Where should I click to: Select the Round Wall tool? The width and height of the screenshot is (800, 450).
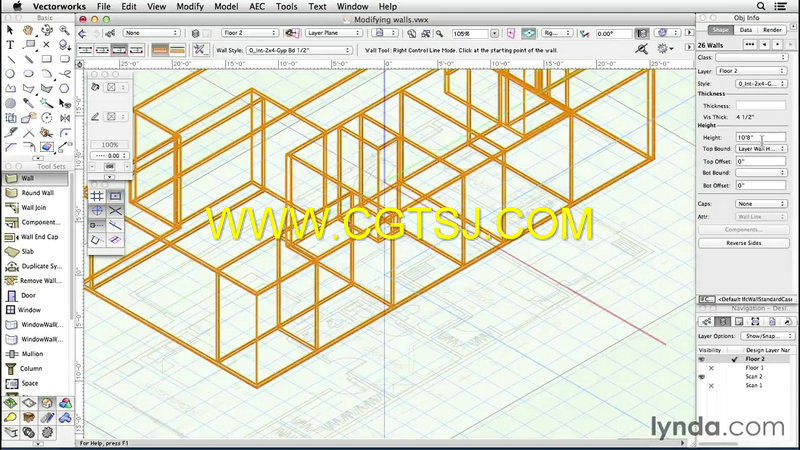click(x=35, y=193)
